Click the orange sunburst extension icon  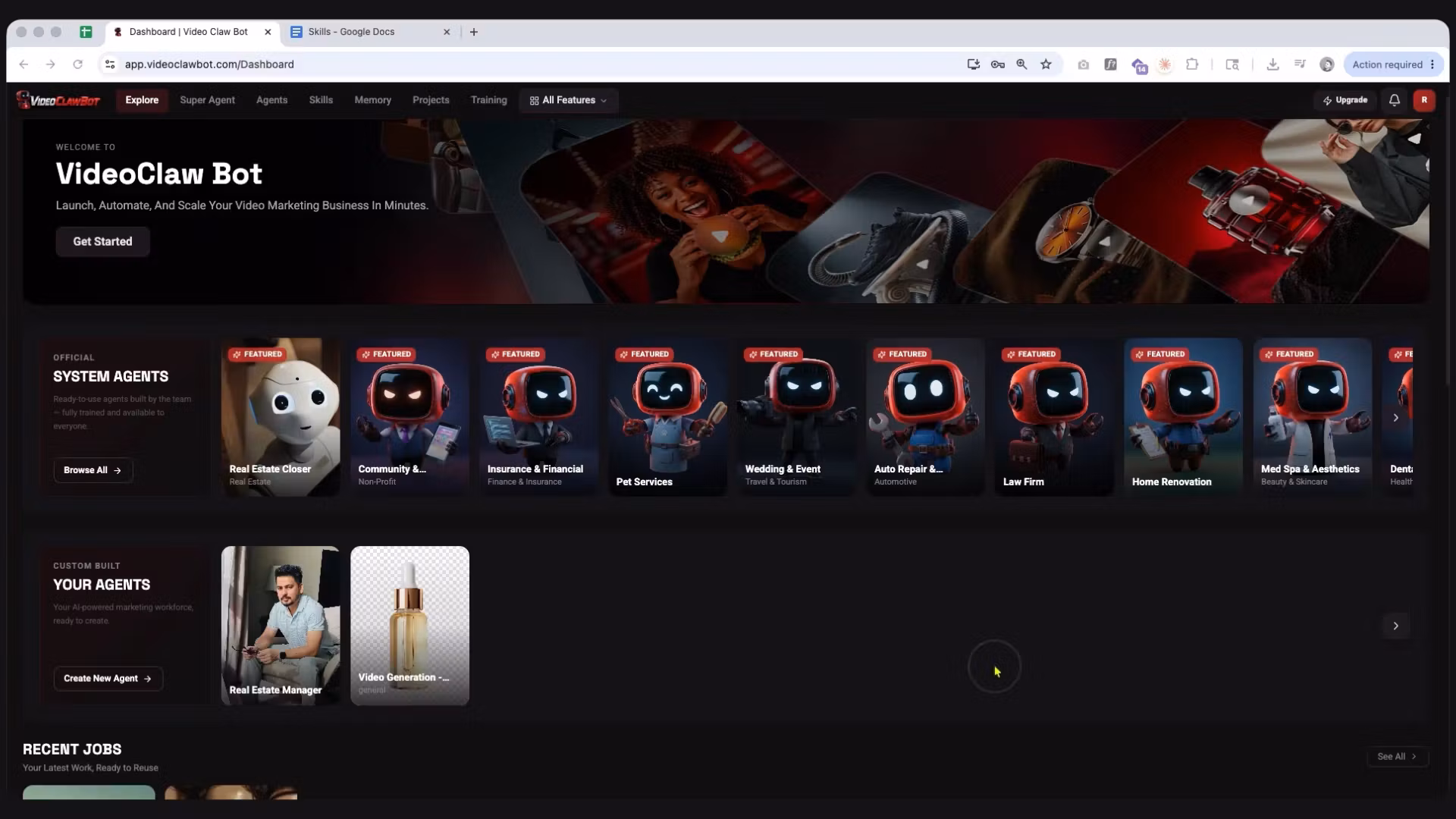[1165, 64]
